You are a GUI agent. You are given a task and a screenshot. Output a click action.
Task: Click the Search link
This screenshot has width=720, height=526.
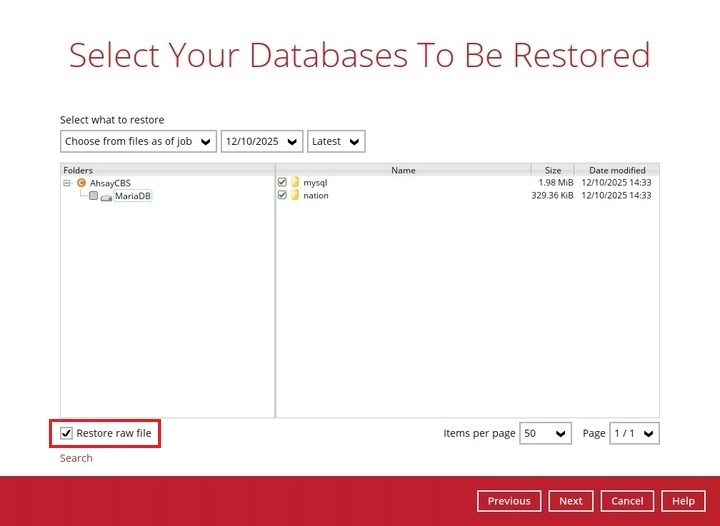tap(76, 458)
